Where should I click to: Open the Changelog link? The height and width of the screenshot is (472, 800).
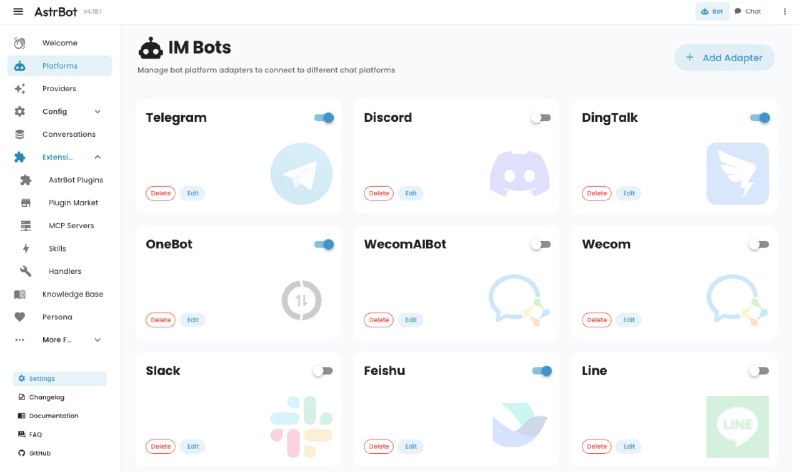(x=59, y=397)
